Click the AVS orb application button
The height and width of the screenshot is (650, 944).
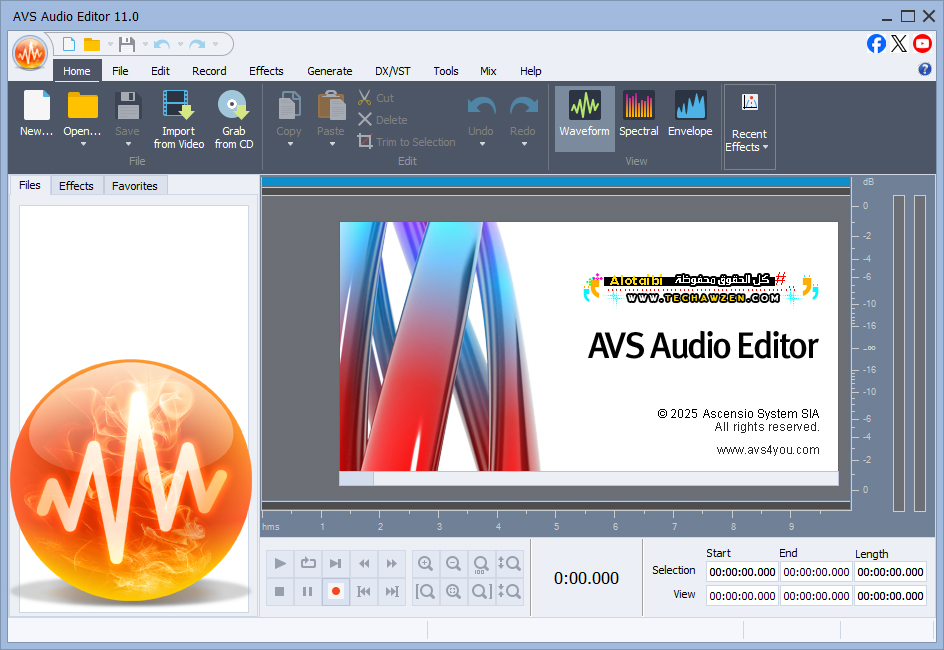[30, 53]
